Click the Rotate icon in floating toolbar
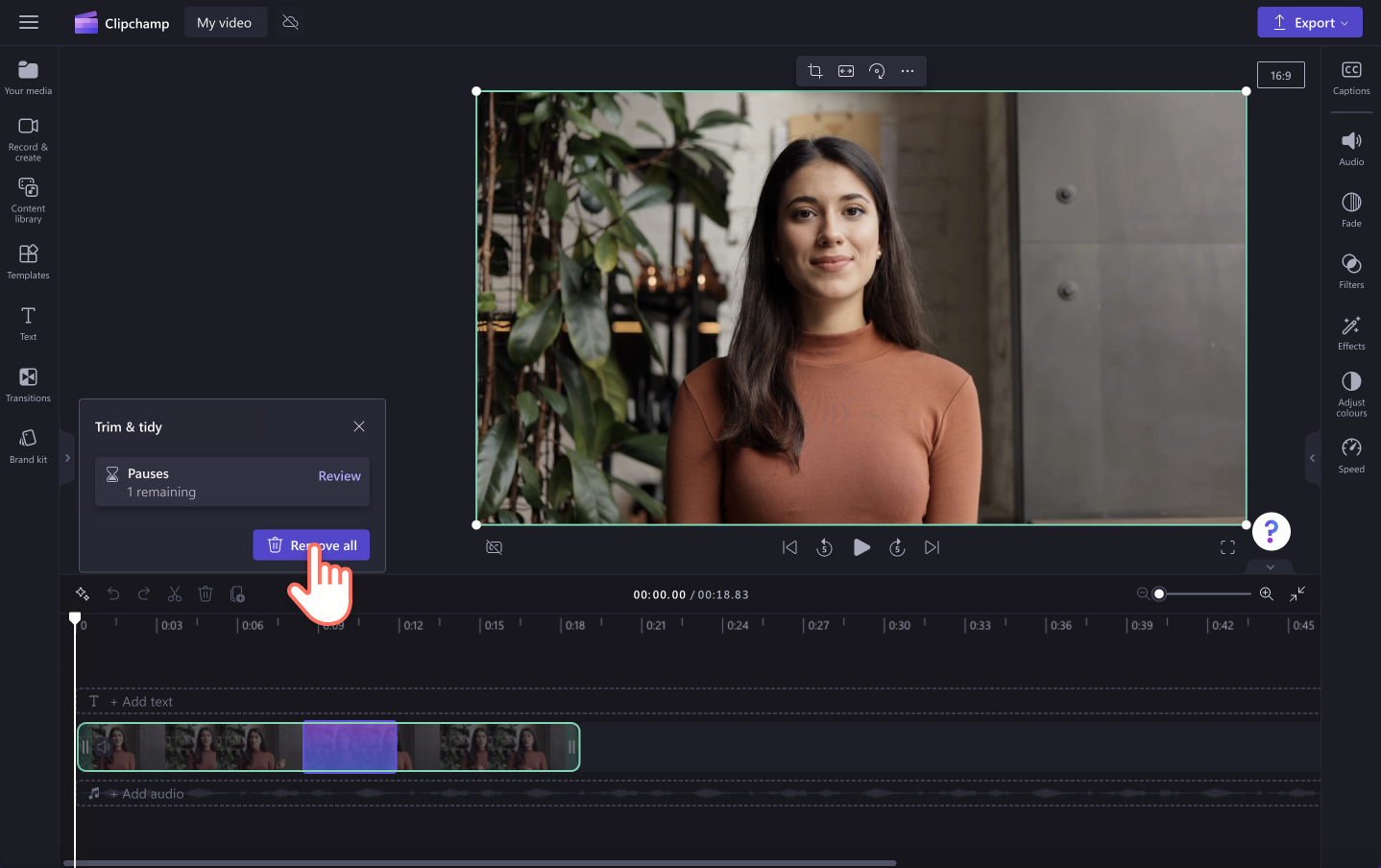The width and height of the screenshot is (1381, 868). pyautogui.click(x=877, y=71)
